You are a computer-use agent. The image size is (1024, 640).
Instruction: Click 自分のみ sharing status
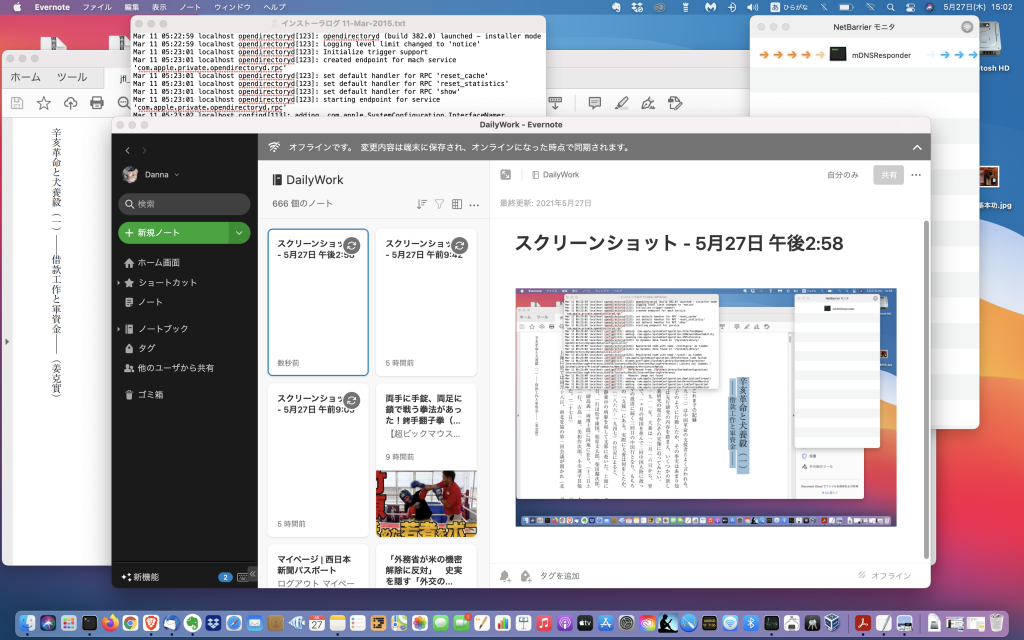842,175
